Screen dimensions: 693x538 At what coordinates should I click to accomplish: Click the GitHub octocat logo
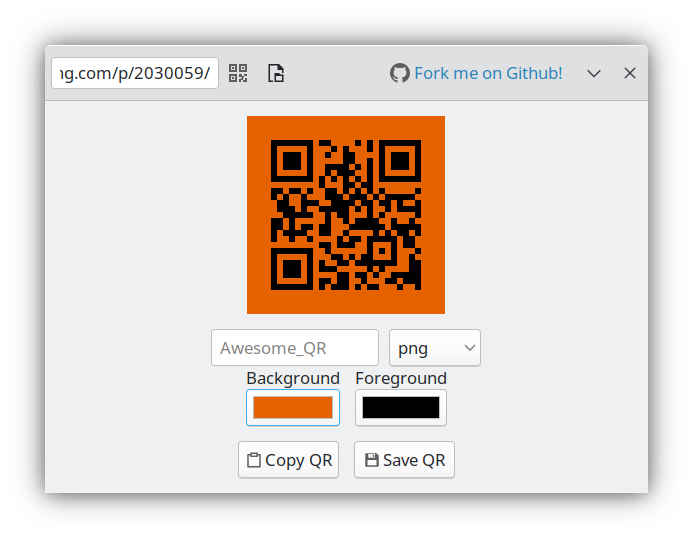(400, 73)
